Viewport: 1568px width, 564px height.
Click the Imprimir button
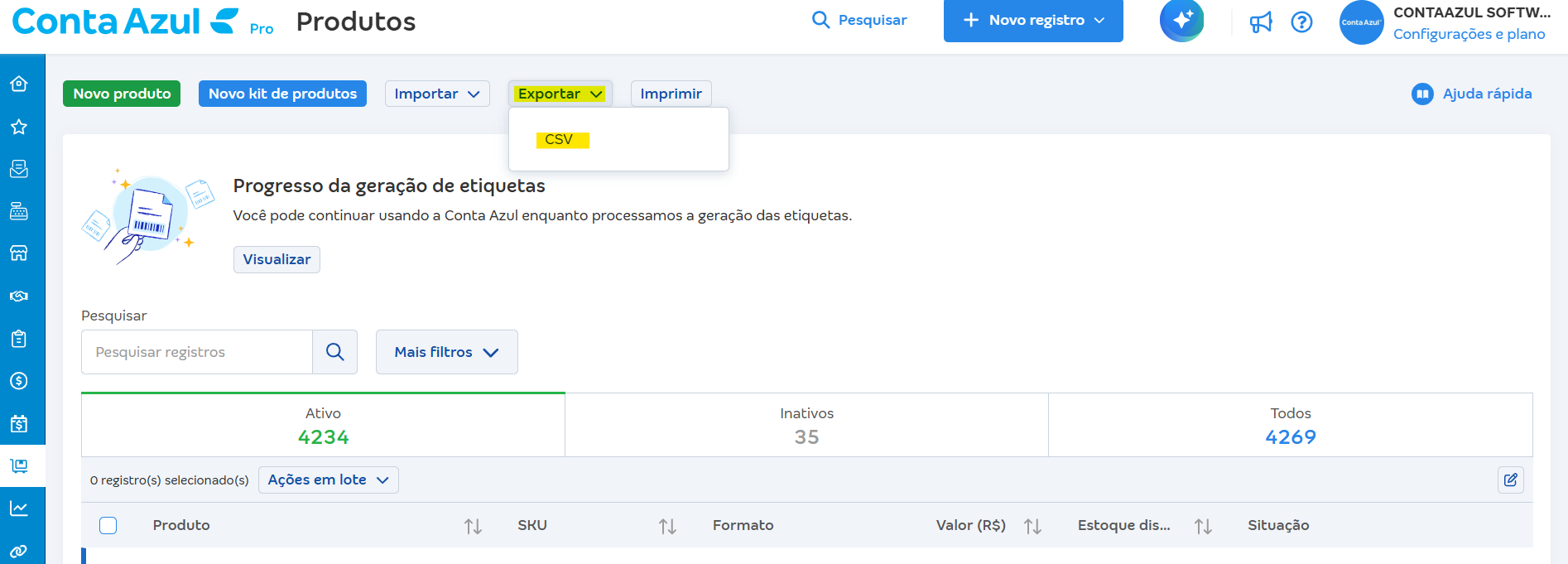tap(671, 94)
